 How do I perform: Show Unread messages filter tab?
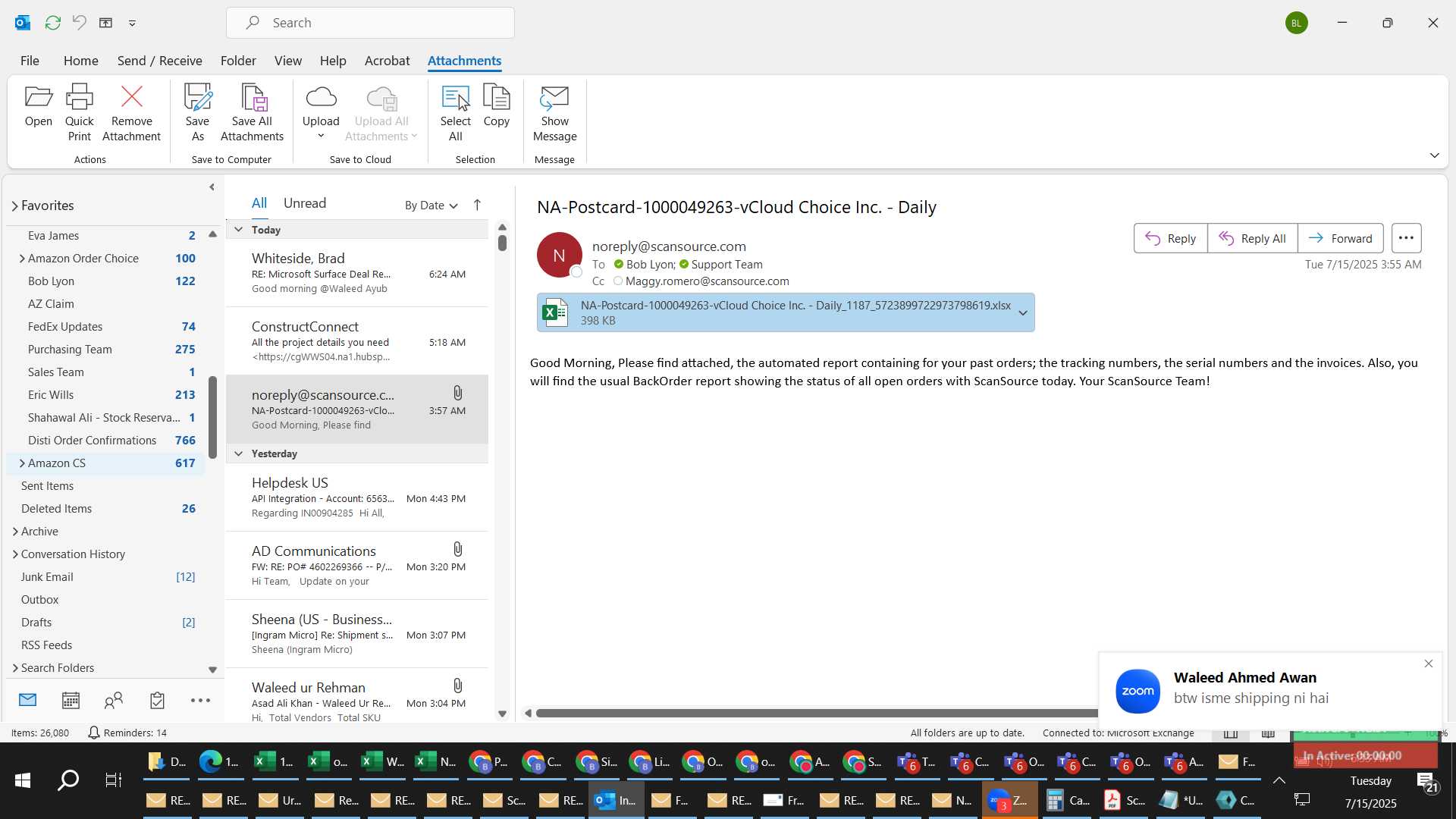304,203
